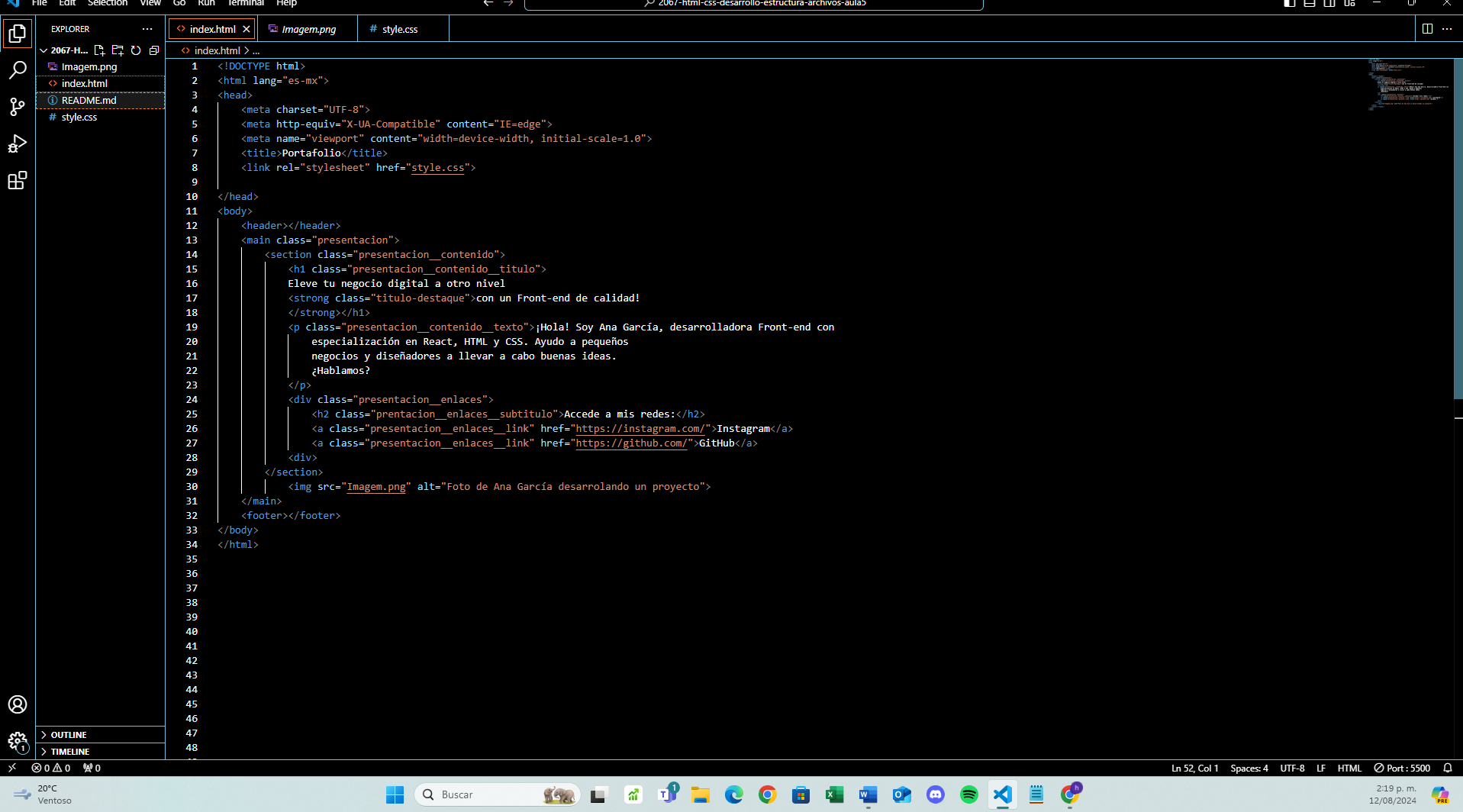Open the Accounts menu icon

click(x=18, y=704)
